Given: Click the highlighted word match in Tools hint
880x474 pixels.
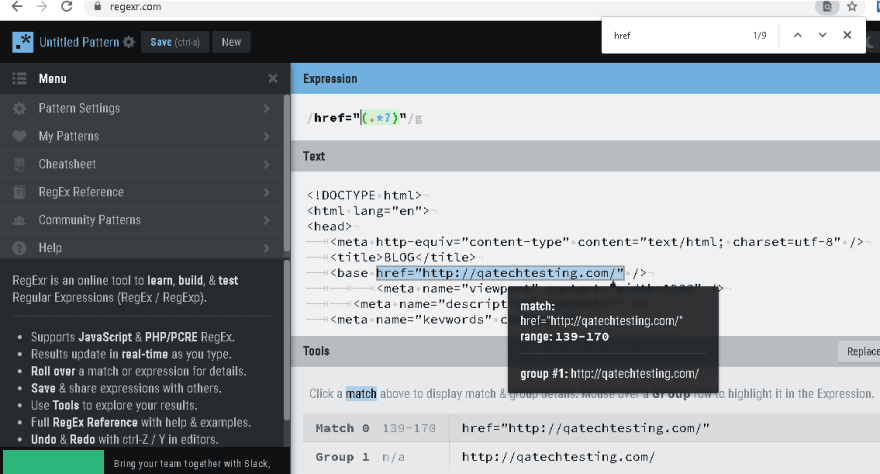Looking at the screenshot, I should pyautogui.click(x=361, y=394).
